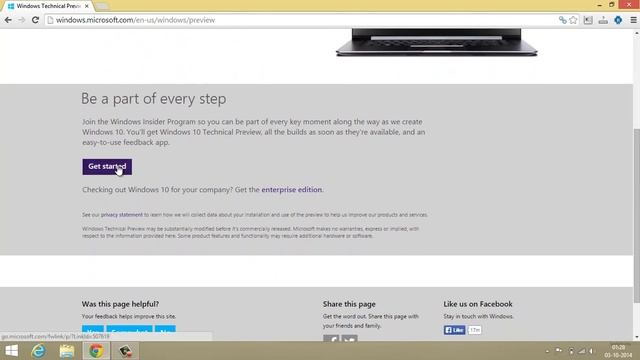Open the privacy statement link
This screenshot has height=360, width=640.
tap(122, 215)
